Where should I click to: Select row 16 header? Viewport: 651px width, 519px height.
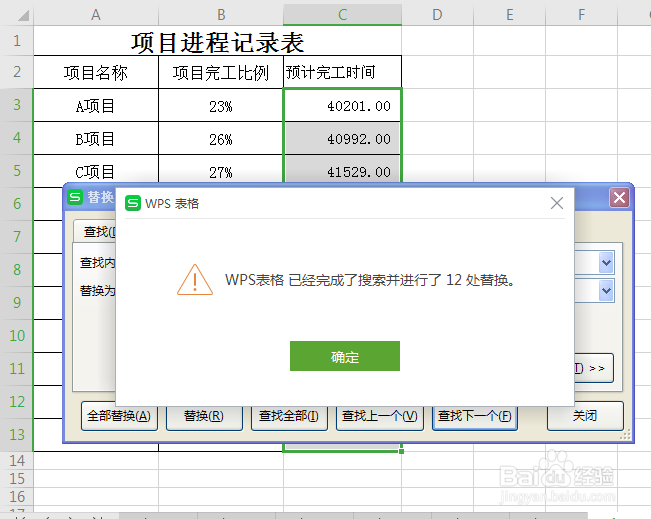(17, 497)
